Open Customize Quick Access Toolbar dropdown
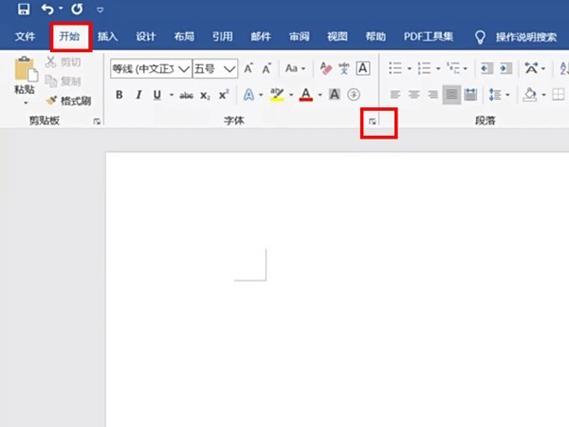This screenshot has height=427, width=569. (101, 10)
